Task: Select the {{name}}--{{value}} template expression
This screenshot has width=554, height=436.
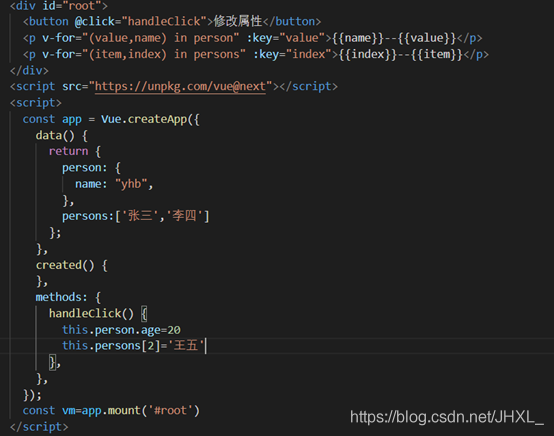Action: pos(394,38)
